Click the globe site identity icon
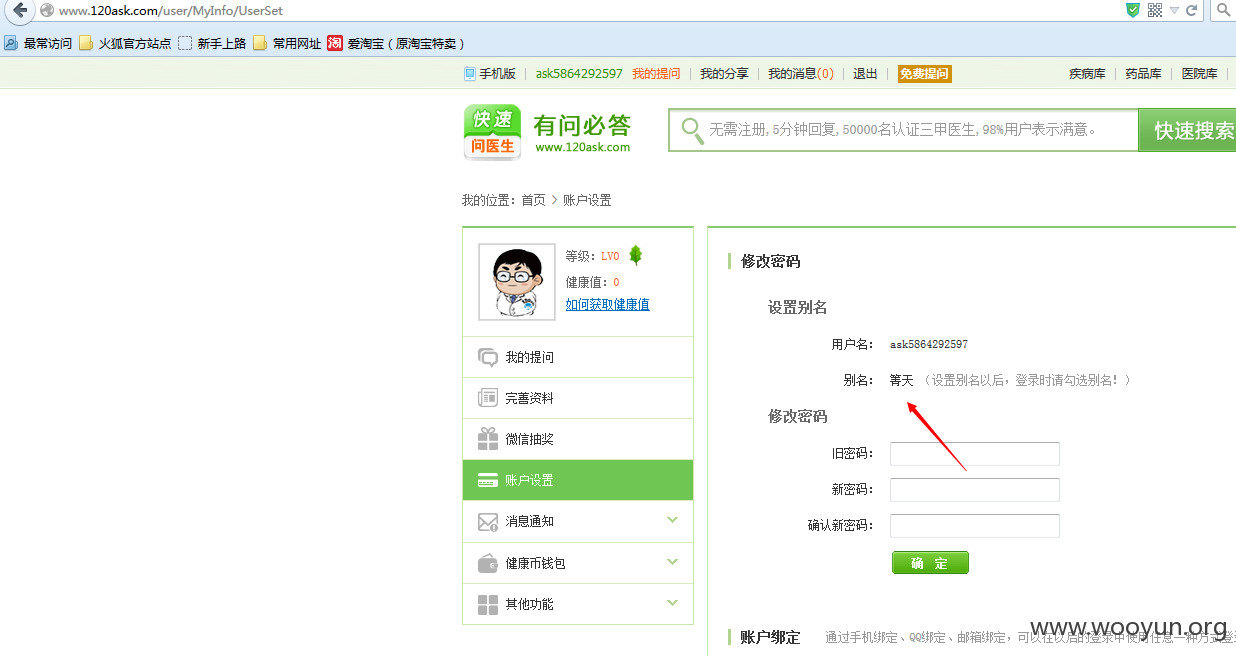The width and height of the screenshot is (1236, 656). tap(47, 10)
